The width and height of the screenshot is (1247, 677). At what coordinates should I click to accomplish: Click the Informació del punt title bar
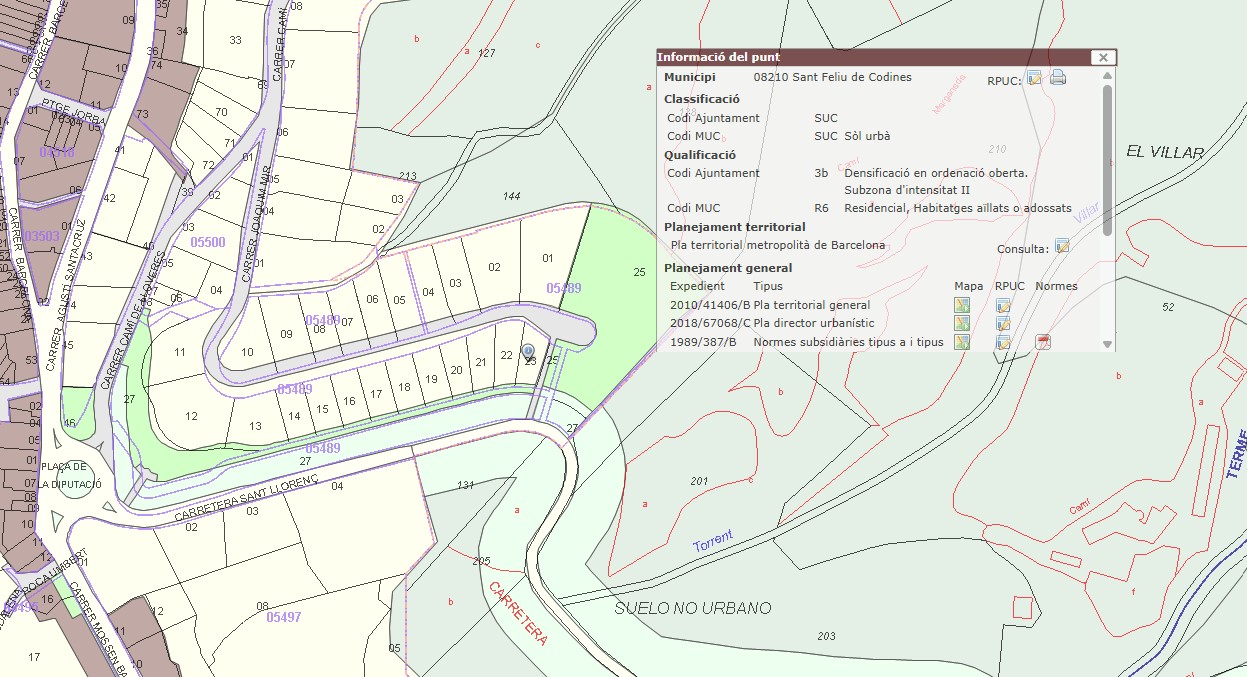pos(870,58)
